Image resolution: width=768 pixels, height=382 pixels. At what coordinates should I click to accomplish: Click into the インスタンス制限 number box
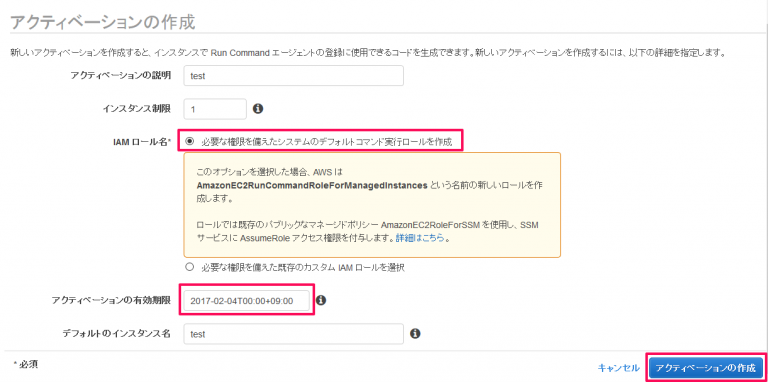(215, 109)
